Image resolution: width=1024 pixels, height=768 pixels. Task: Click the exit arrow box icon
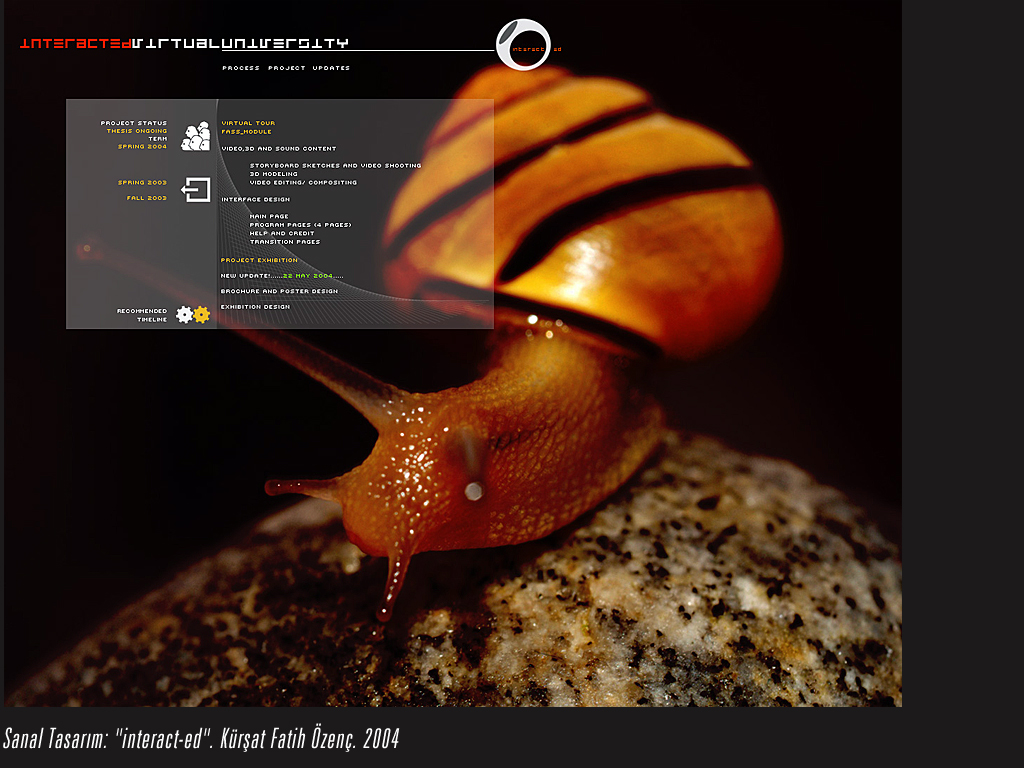click(195, 190)
